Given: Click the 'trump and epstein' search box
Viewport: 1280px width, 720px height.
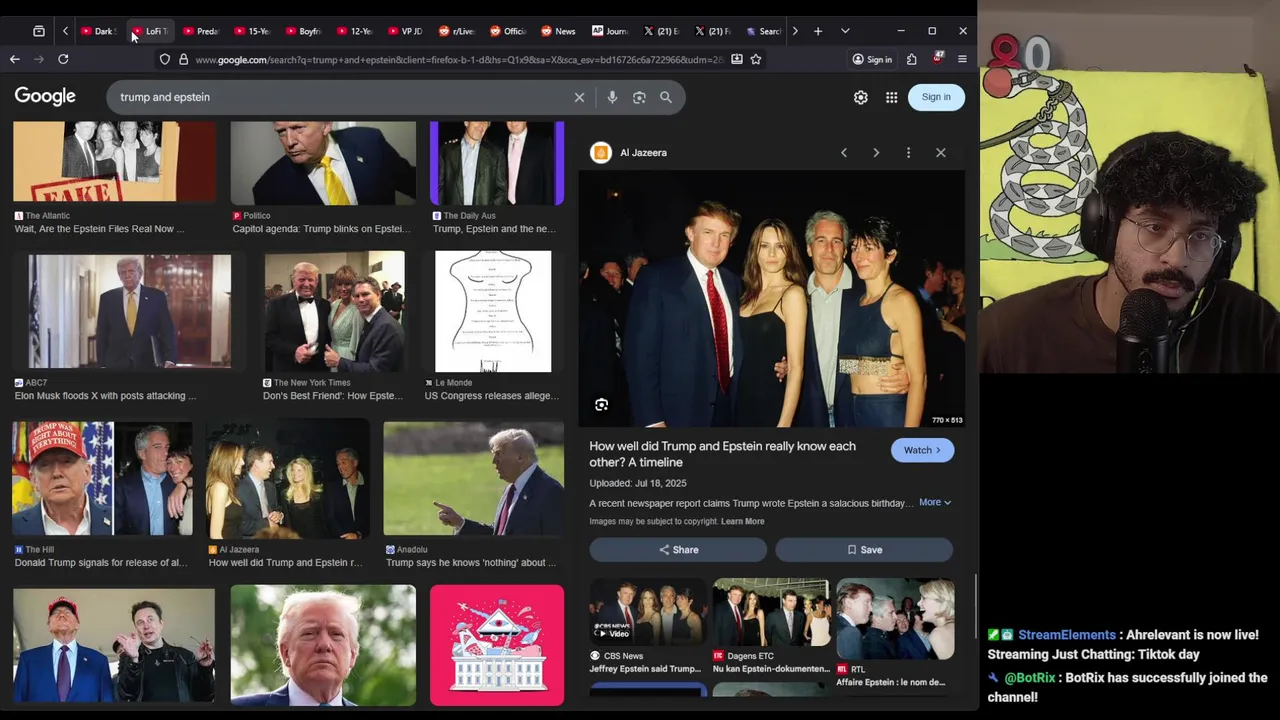Looking at the screenshot, I should coord(340,97).
